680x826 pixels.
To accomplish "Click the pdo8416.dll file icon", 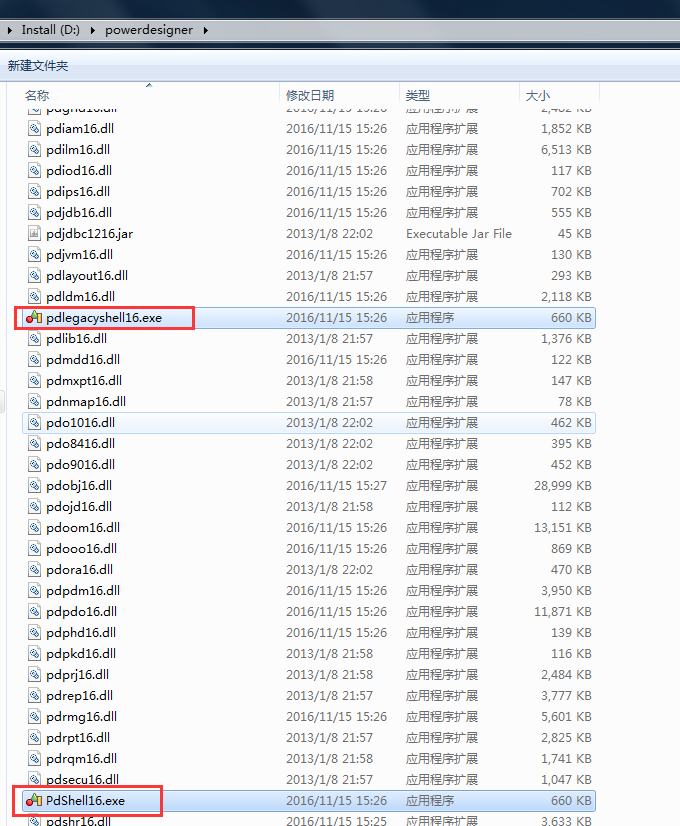I will pyautogui.click(x=34, y=444).
